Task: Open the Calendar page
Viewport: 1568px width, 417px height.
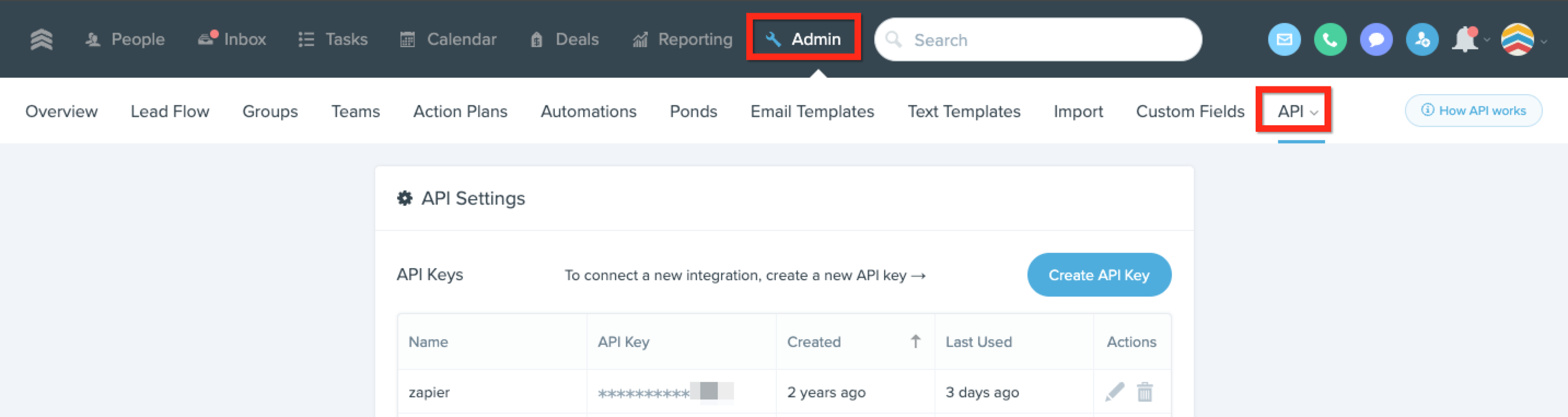Action: coord(448,39)
